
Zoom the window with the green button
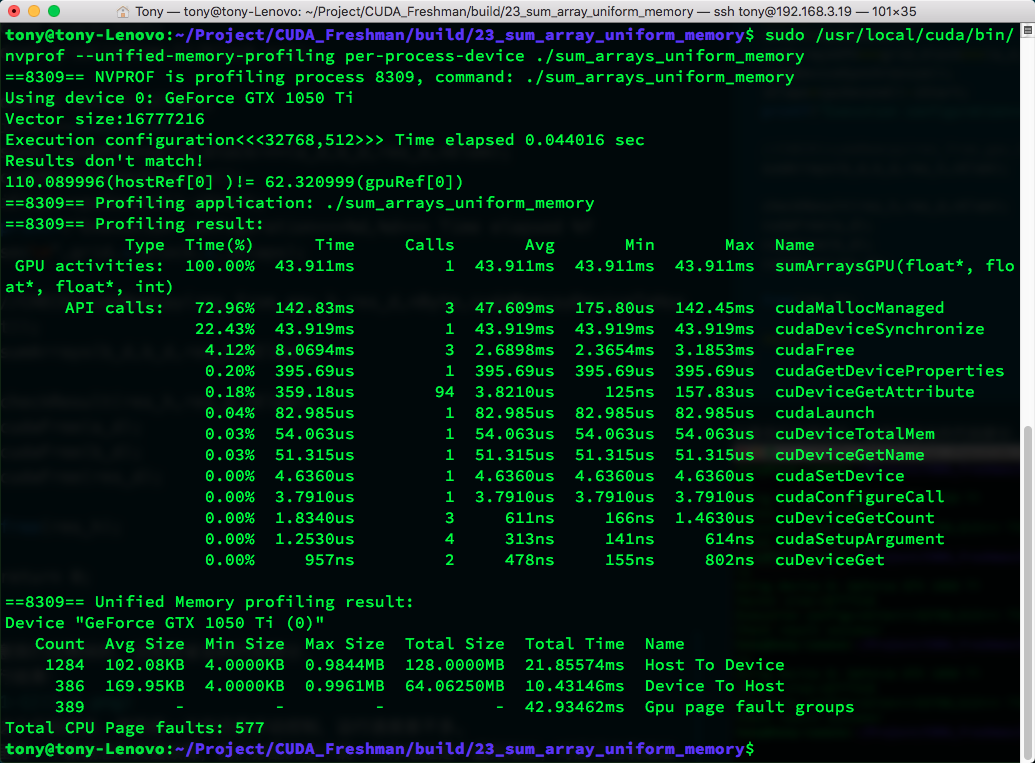tap(54, 12)
